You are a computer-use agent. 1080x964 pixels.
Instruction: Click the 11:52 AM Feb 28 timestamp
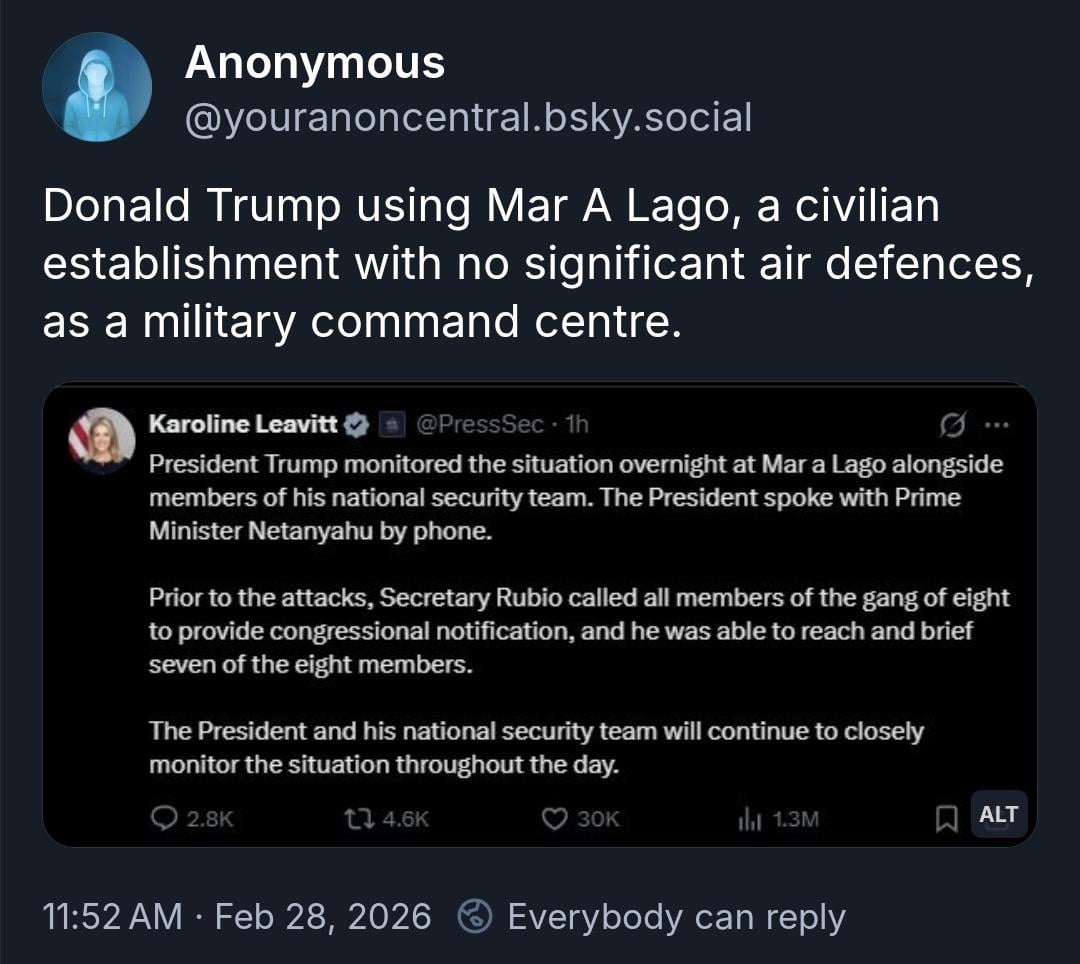237,917
